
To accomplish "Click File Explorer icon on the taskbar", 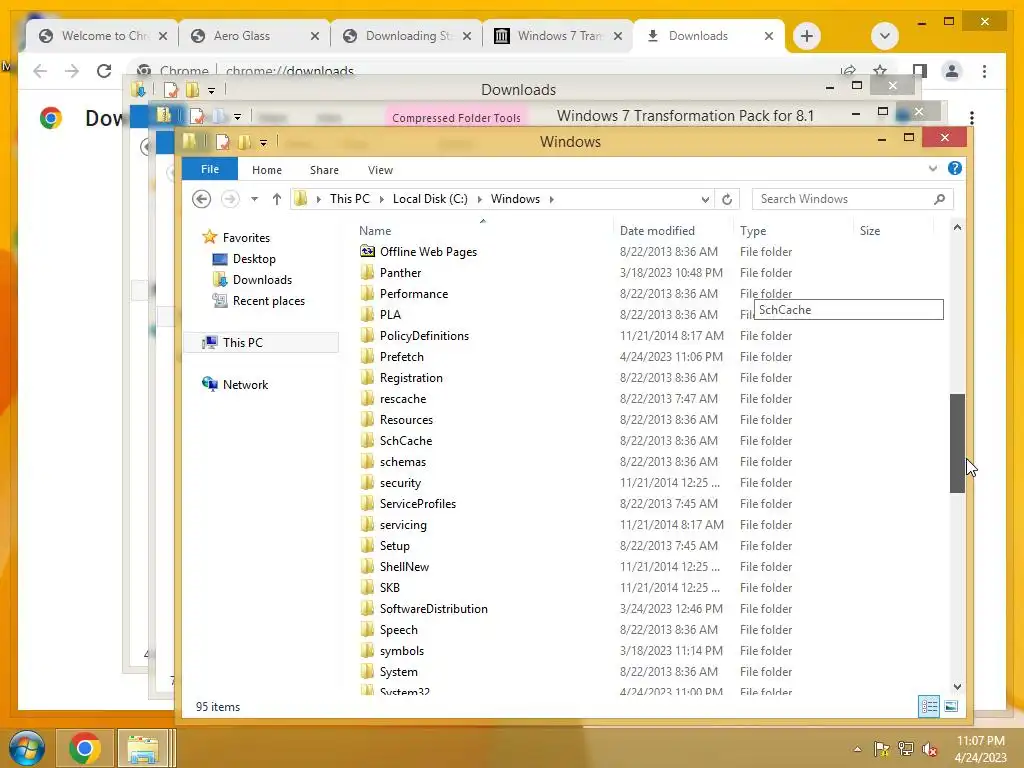I will [x=143, y=748].
